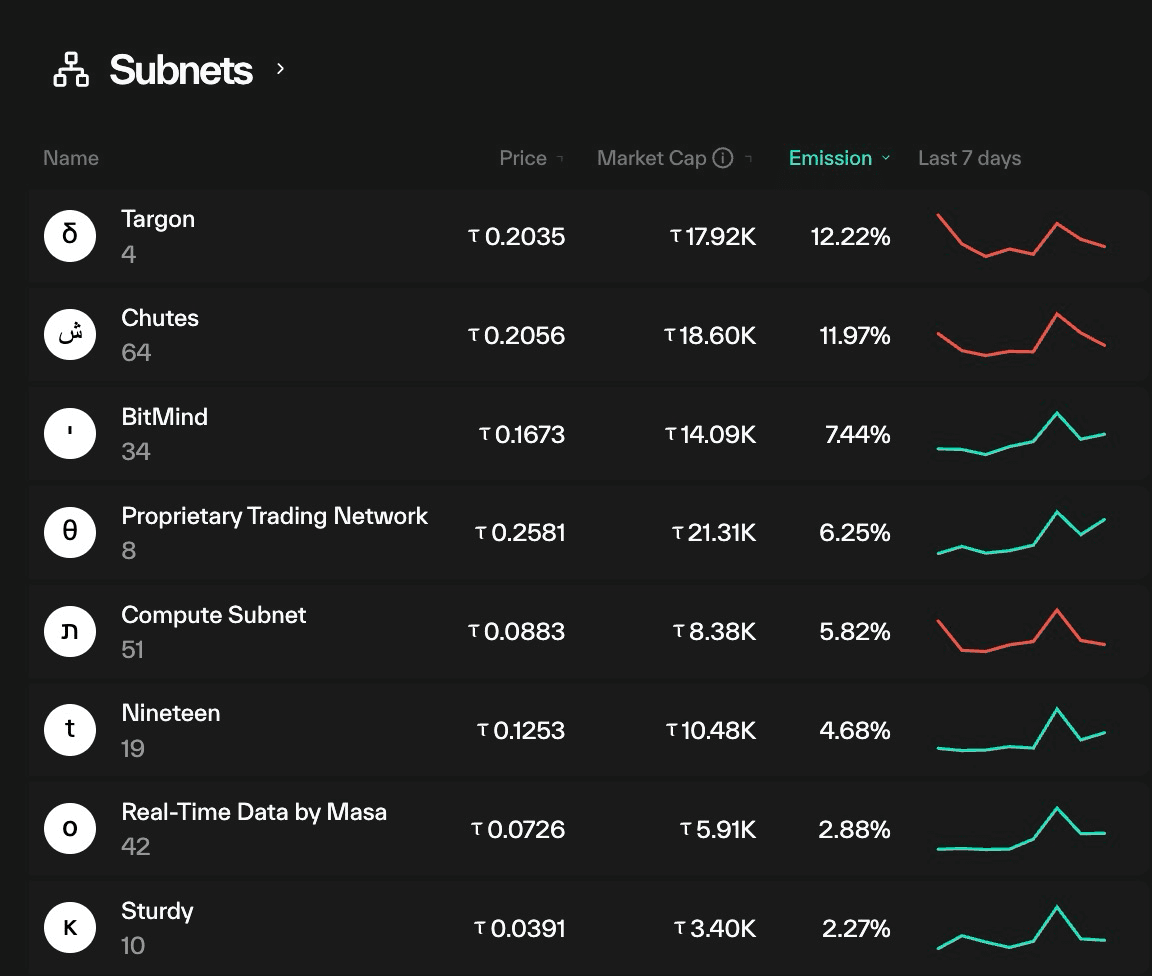View Sturdy 7-day sparkline chart
Screen dimensions: 1152x976
1021,927
